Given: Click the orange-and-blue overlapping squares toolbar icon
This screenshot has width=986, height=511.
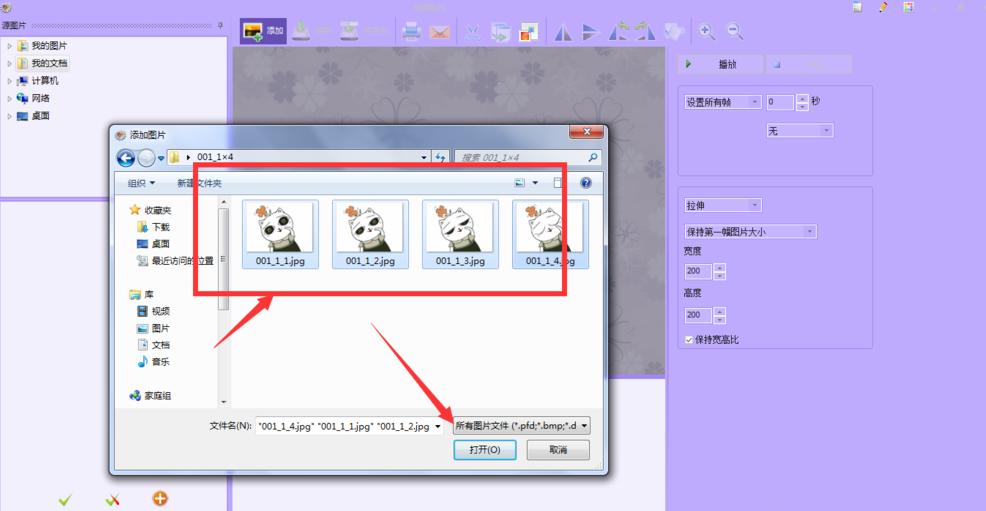Looking at the screenshot, I should 529,32.
